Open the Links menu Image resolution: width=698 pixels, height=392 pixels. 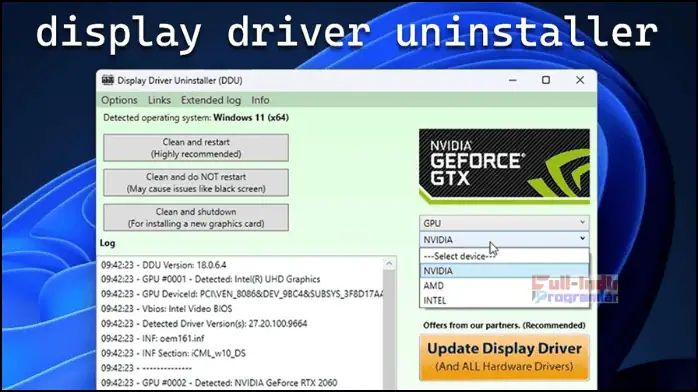(159, 100)
